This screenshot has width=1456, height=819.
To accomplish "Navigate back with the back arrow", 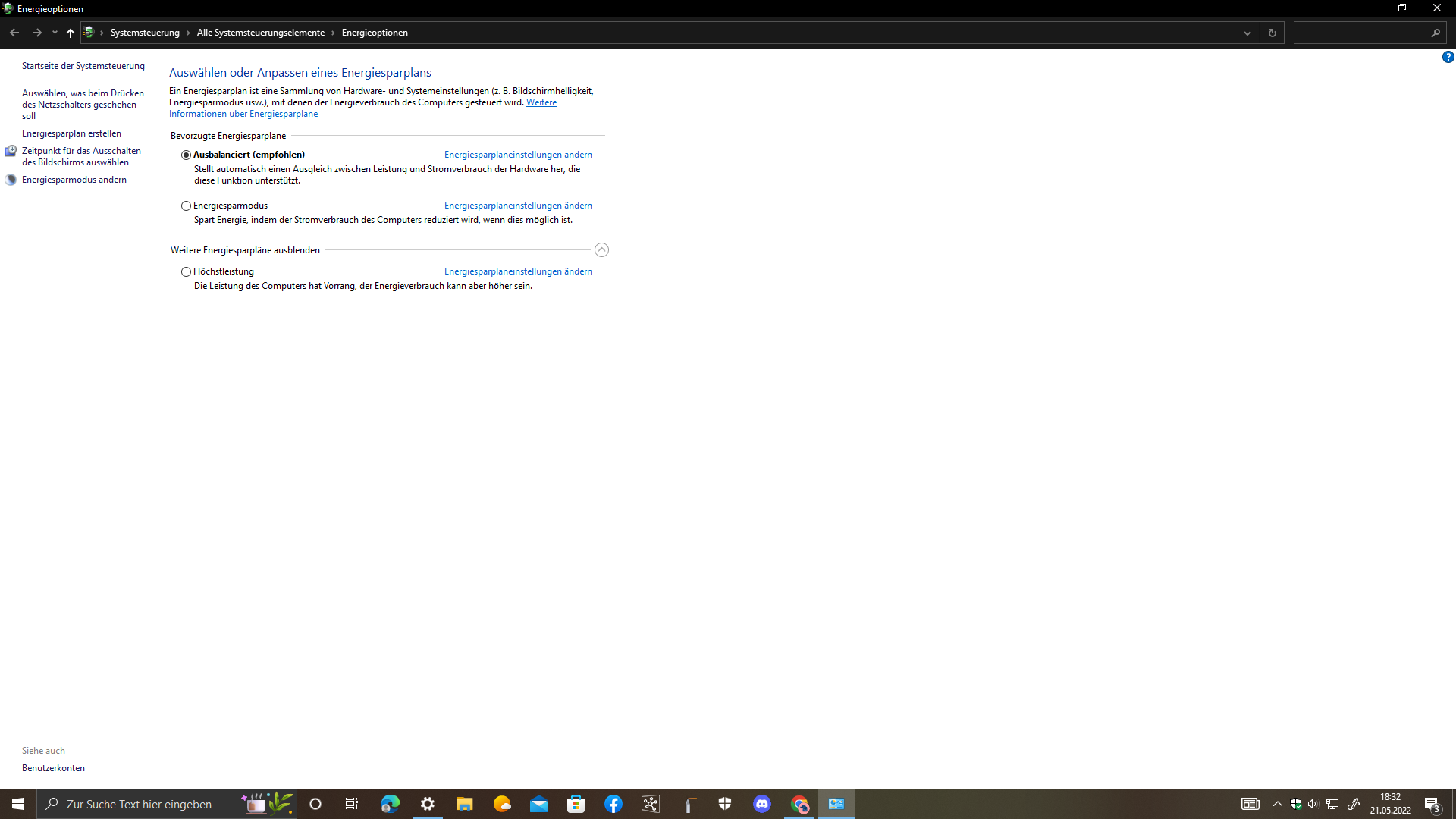I will point(14,33).
